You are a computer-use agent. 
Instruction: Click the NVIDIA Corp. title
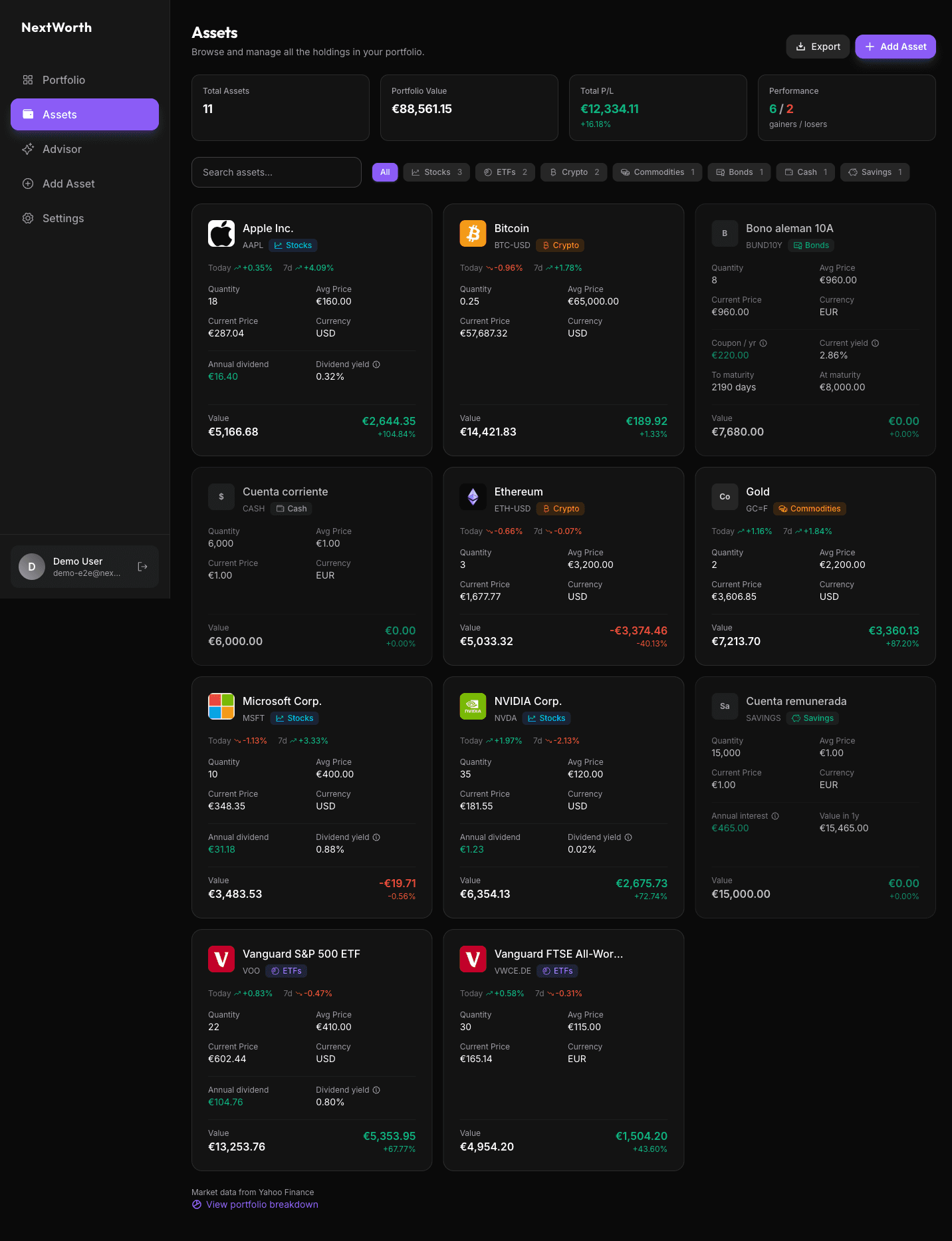528,701
